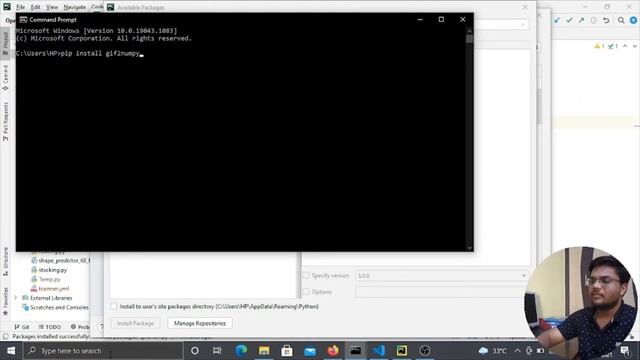This screenshot has height=360, width=640.
Task: Expand External Libraries tree node
Action: pos(16,298)
